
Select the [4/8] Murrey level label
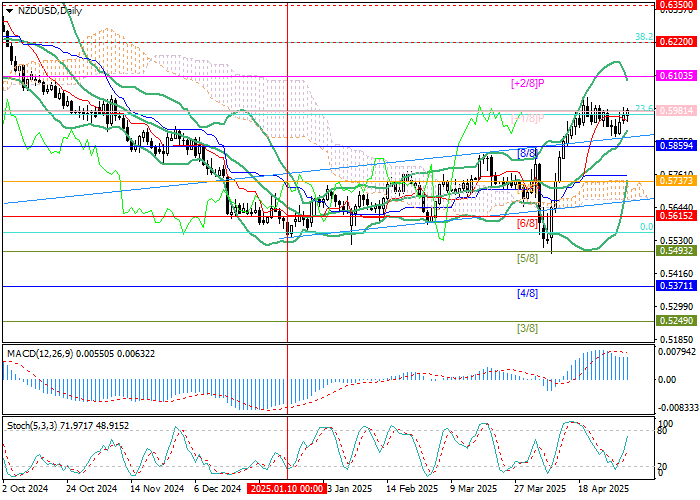[x=527, y=294]
